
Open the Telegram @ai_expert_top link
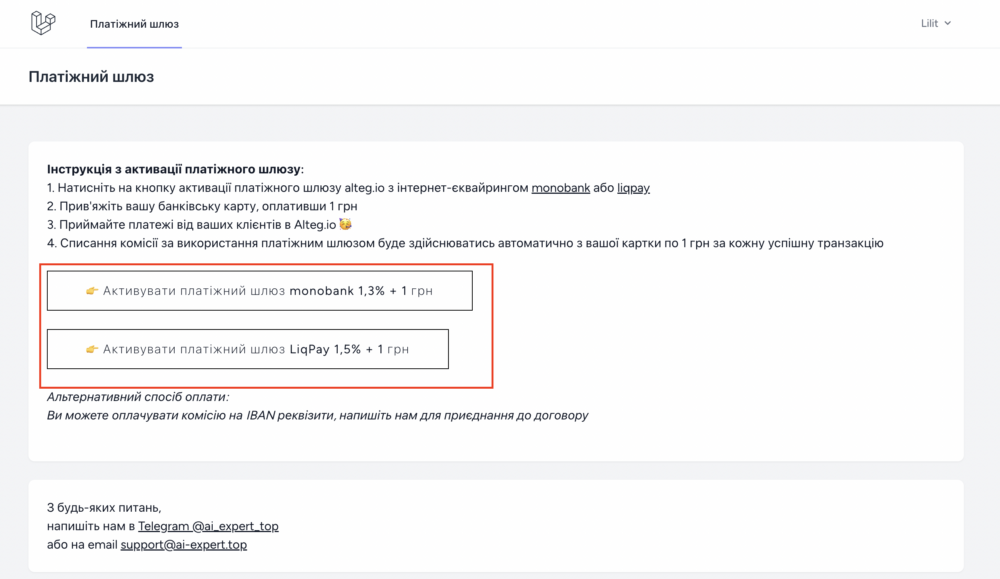pyautogui.click(x=208, y=526)
